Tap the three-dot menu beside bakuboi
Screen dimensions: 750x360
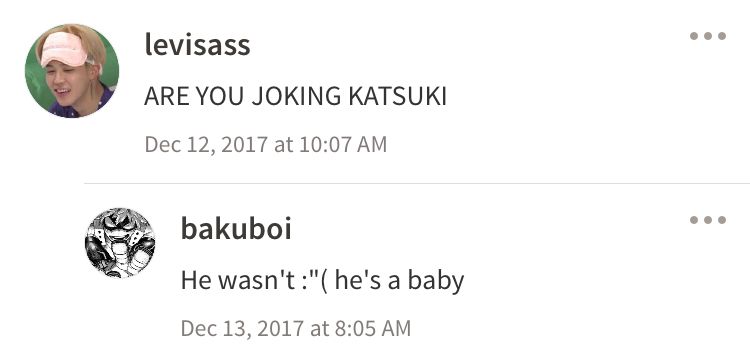coord(708,220)
